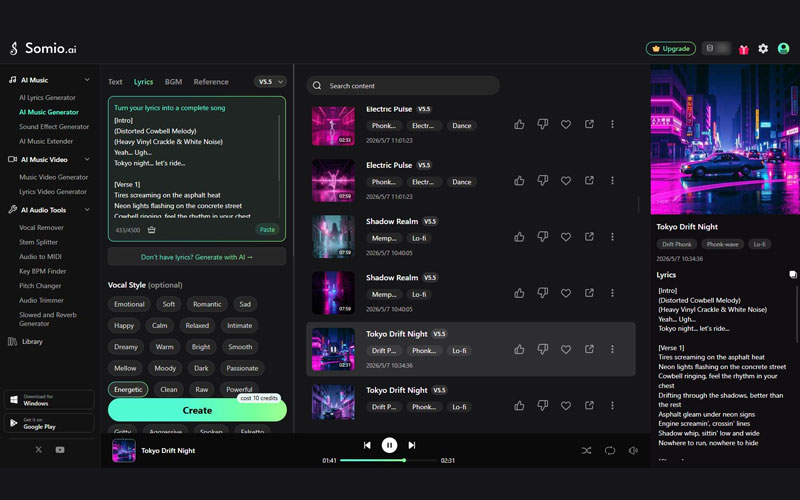Viewport: 800px width, 500px height.
Task: Seek on the playback progress bar
Action: coord(390,460)
